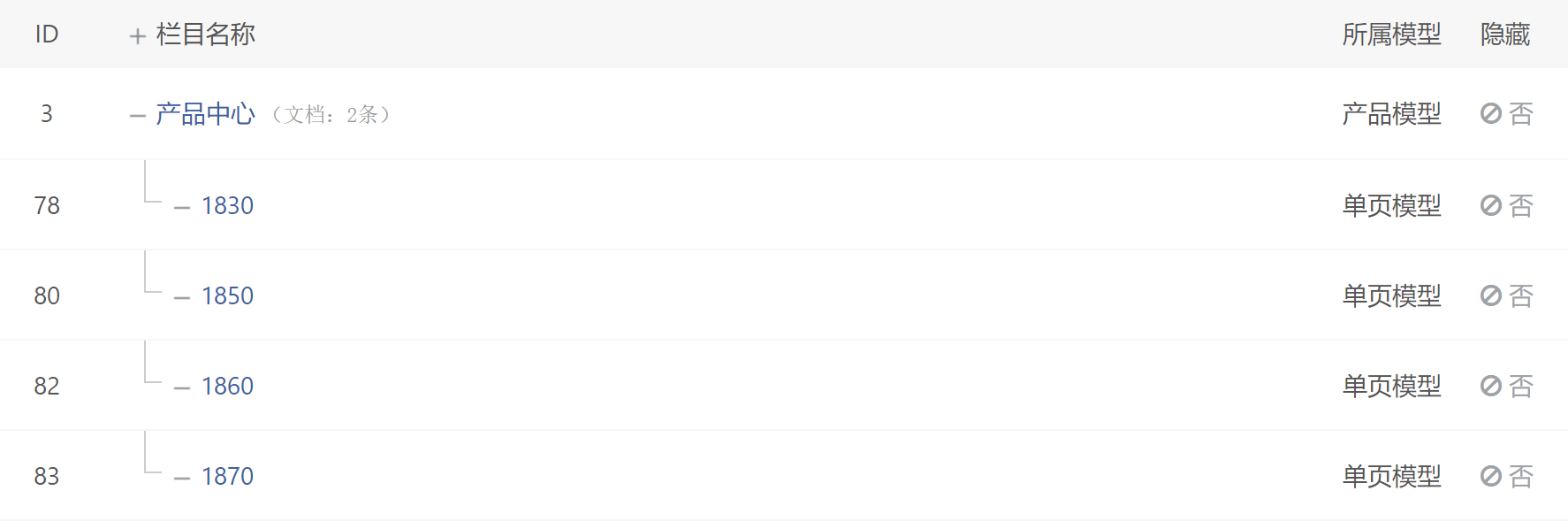
Task: Click the 隐藏 column header
Action: click(1505, 34)
